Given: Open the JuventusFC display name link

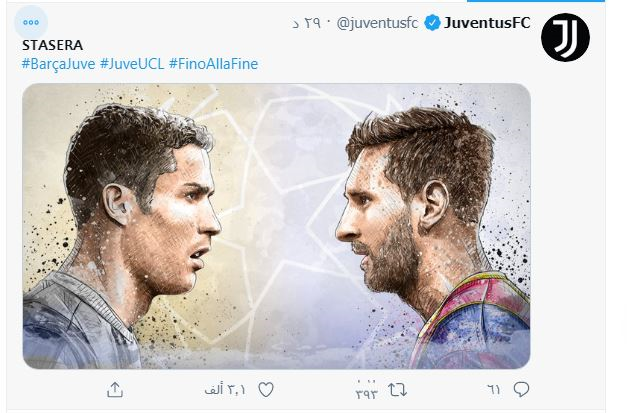Looking at the screenshot, I should tap(487, 23).
